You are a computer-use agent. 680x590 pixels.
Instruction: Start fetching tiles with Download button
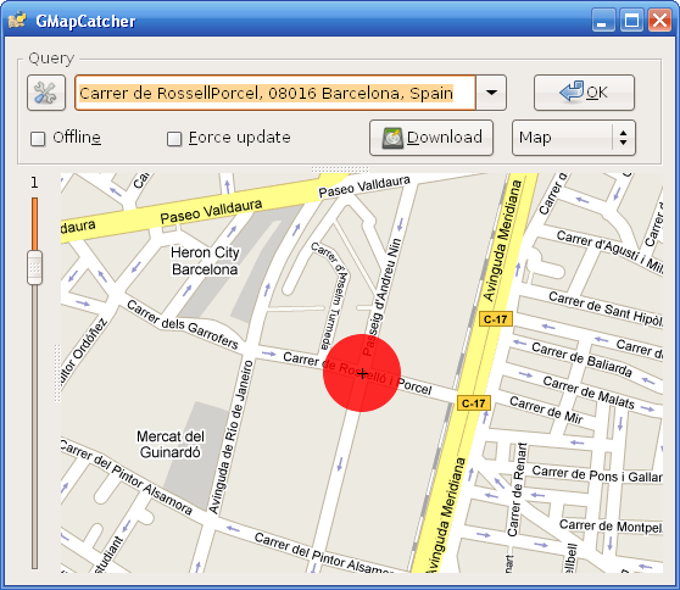click(431, 138)
